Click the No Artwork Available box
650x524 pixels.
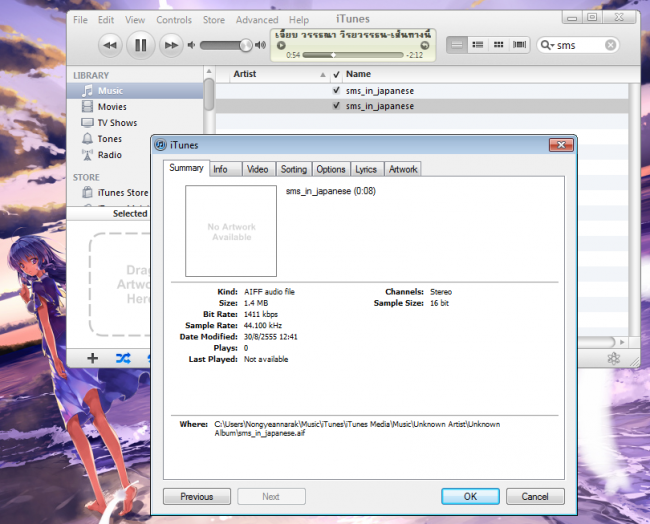[x=231, y=231]
